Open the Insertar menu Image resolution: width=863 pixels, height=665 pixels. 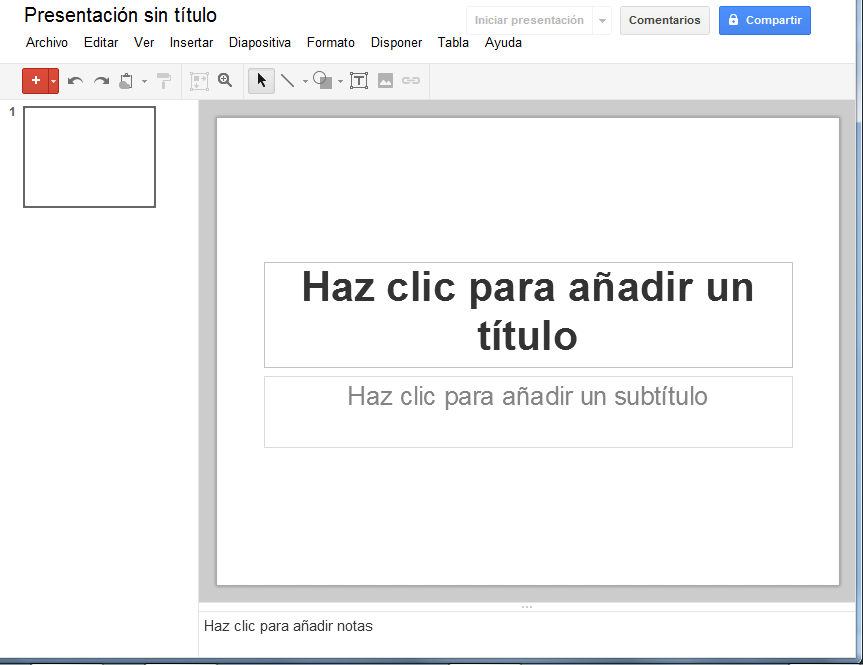click(x=191, y=43)
